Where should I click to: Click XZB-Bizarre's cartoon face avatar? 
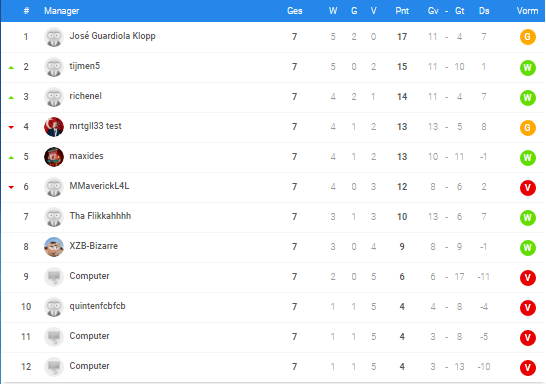click(x=54, y=247)
